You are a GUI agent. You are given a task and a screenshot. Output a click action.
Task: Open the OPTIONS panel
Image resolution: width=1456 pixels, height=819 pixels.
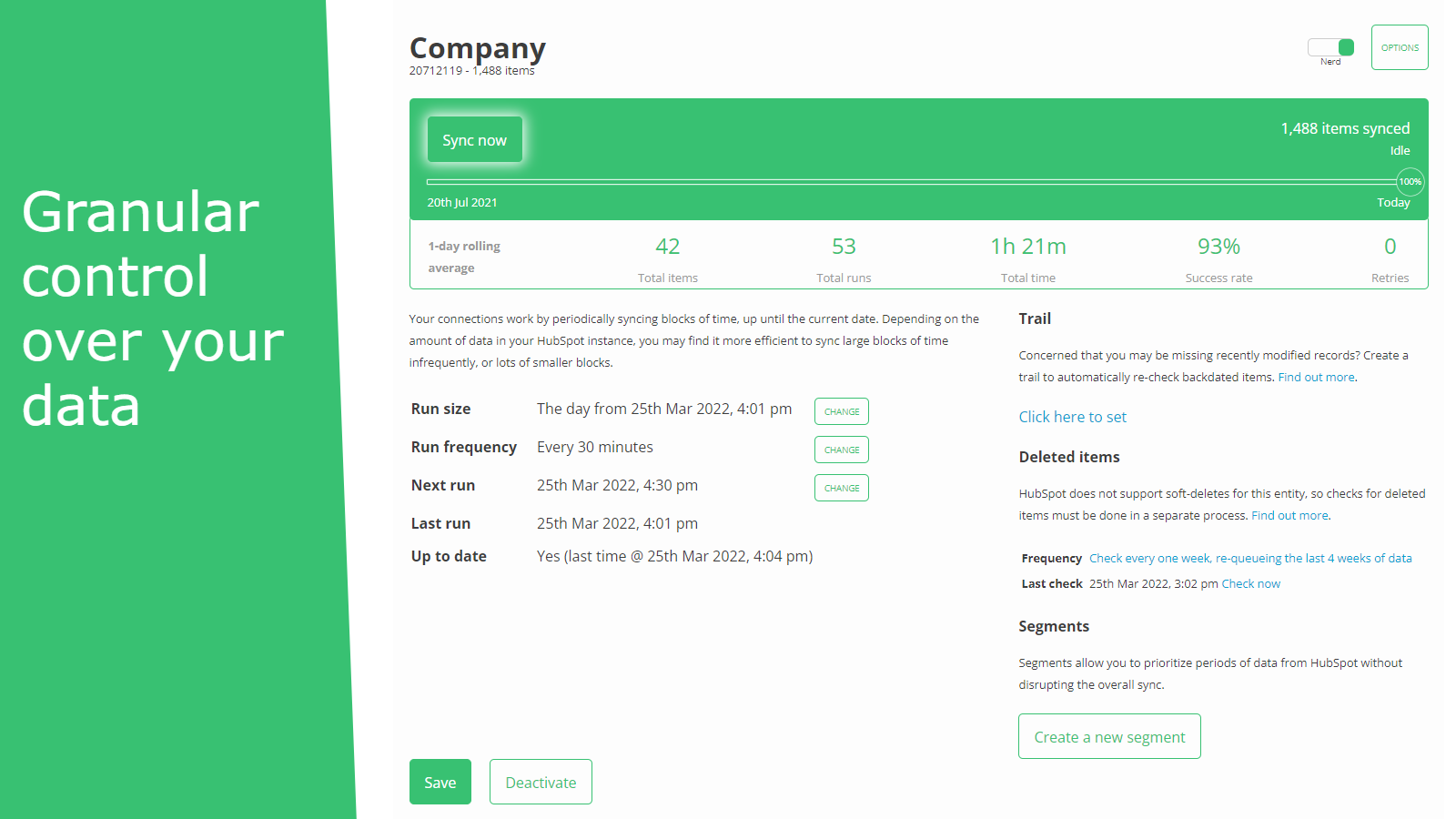click(x=1399, y=47)
